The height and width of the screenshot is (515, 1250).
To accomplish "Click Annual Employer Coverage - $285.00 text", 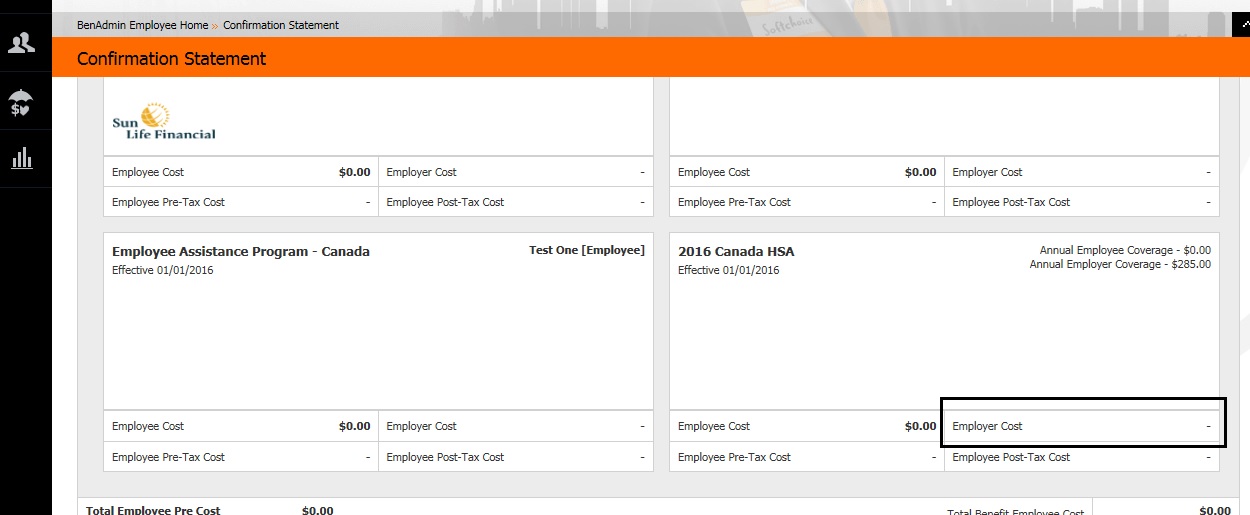I will (1120, 265).
